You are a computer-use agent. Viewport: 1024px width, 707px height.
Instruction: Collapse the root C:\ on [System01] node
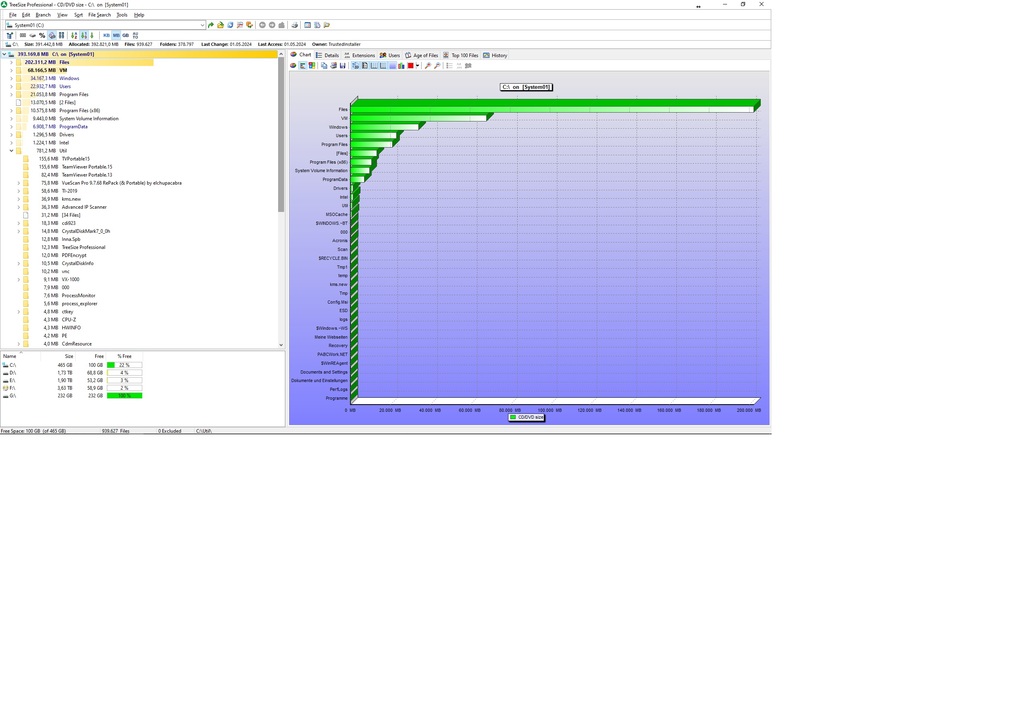click(4, 54)
